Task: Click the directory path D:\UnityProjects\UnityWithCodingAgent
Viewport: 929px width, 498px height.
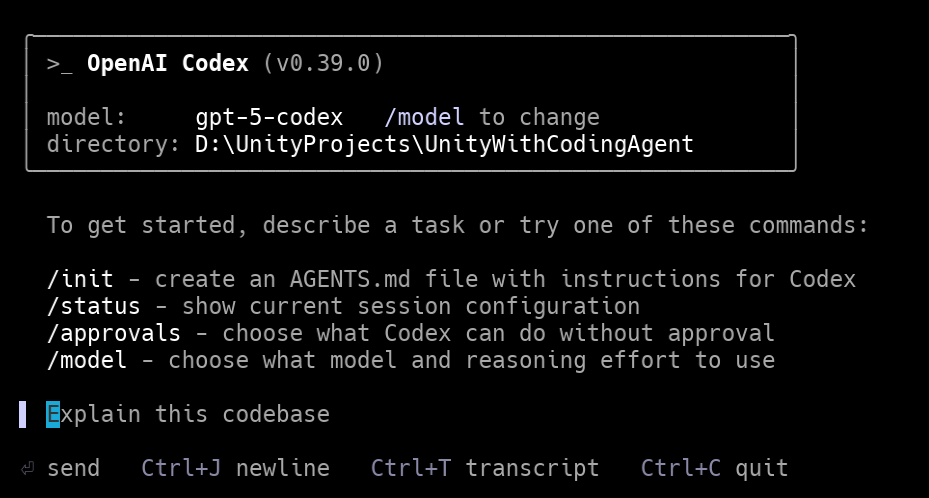Action: [444, 144]
